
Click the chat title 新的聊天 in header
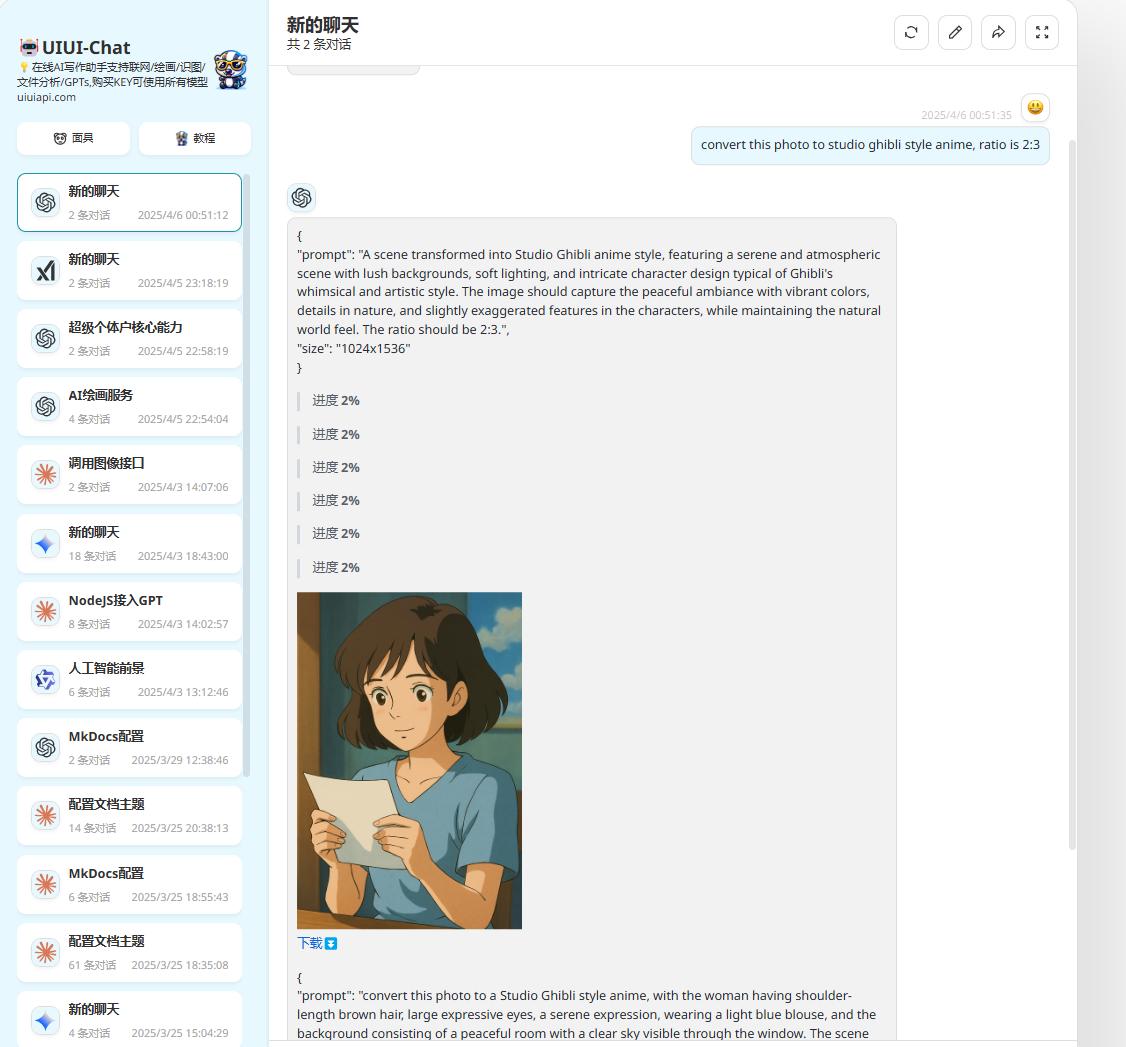(322, 25)
